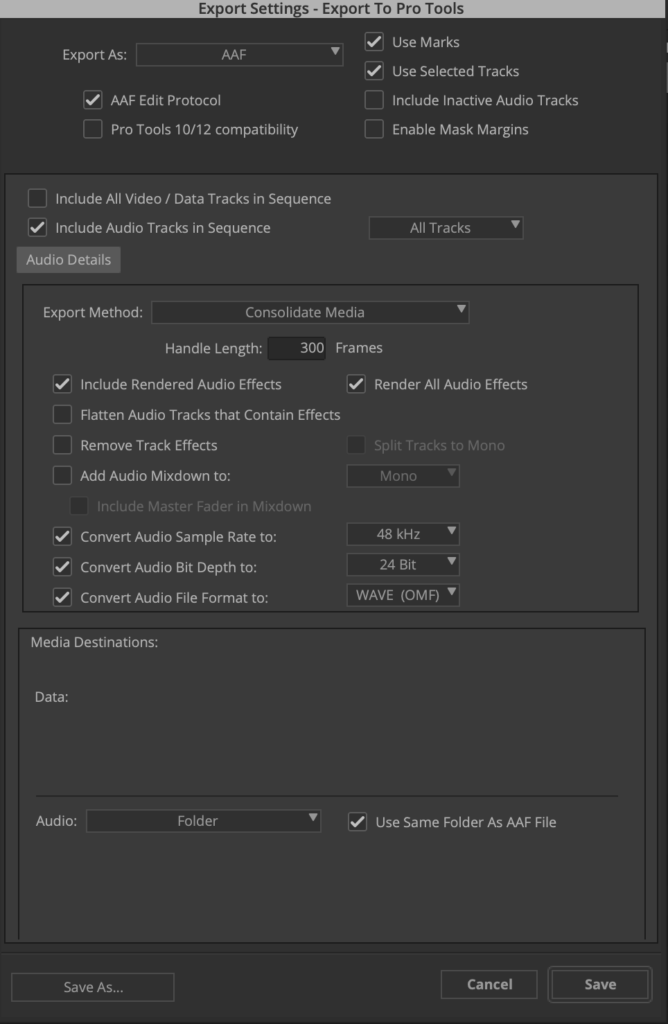Toggle Use Selected Tracks option
This screenshot has width=668, height=1024.
pos(374,71)
